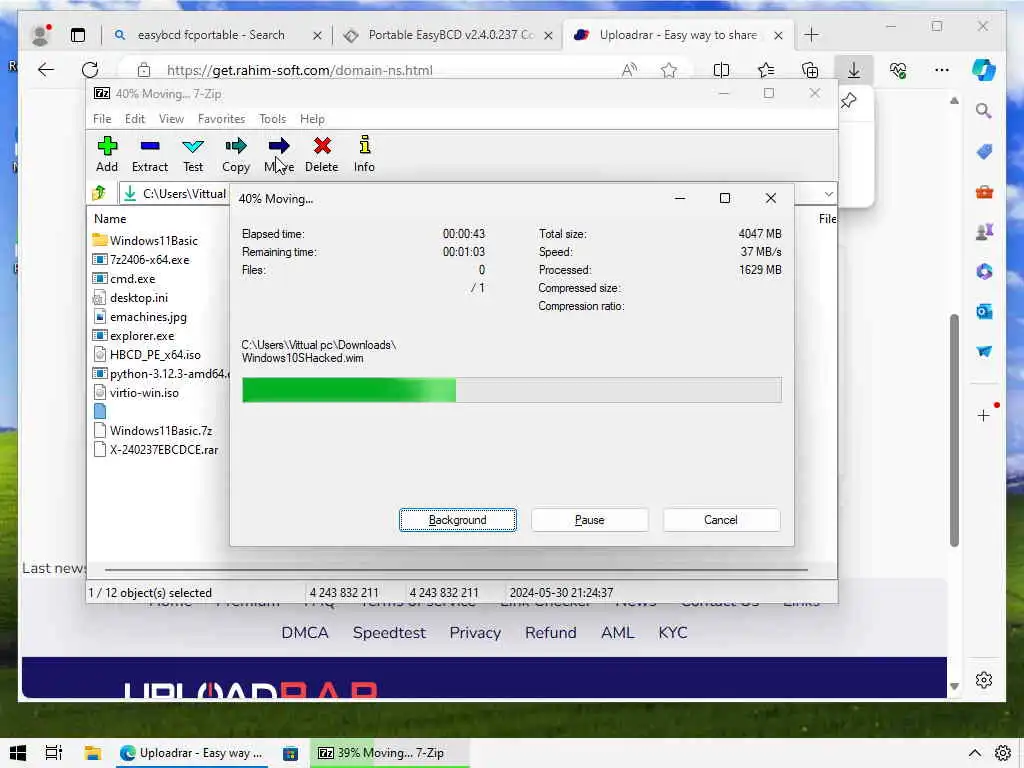
Task: Select HBCD_PE_x64.iso in file list
Action: point(155,355)
